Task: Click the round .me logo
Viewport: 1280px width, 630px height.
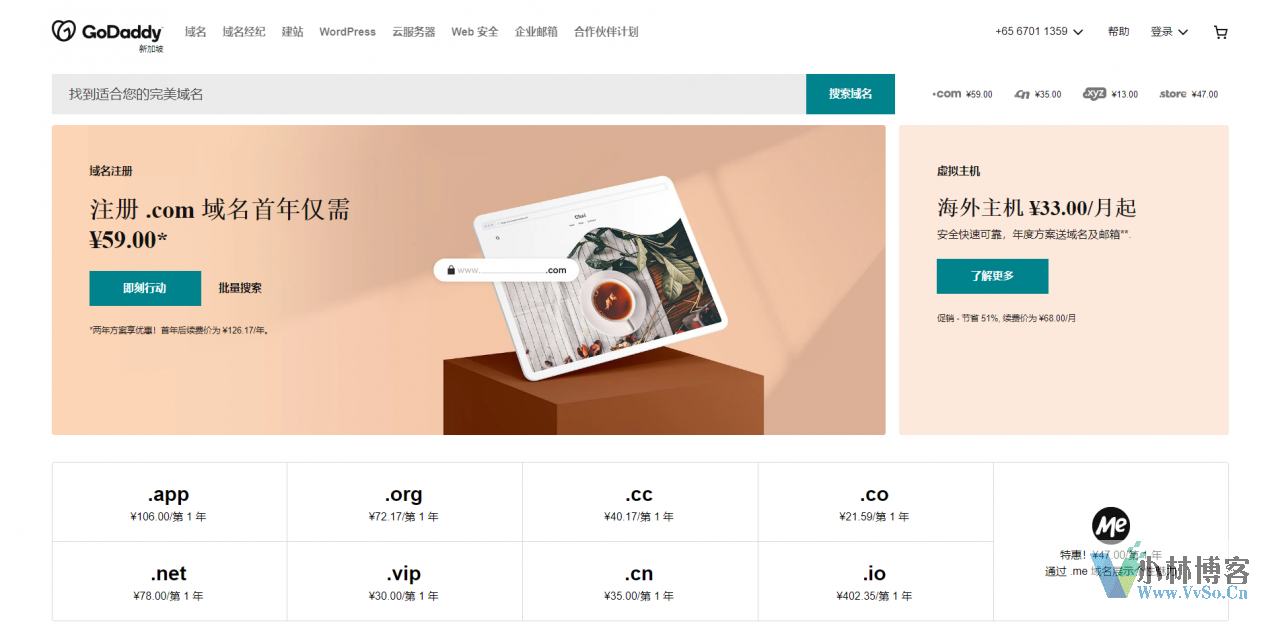Action: pyautogui.click(x=1110, y=525)
